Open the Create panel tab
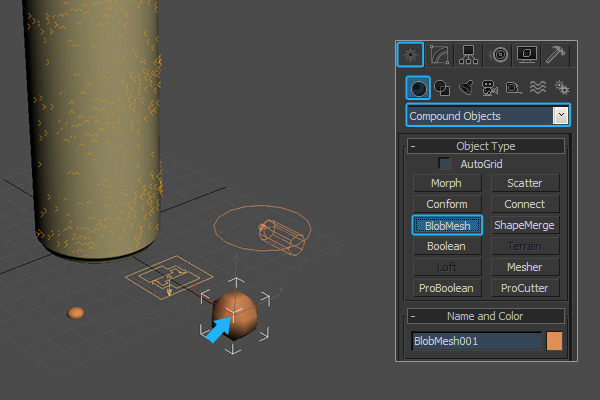 click(x=410, y=55)
